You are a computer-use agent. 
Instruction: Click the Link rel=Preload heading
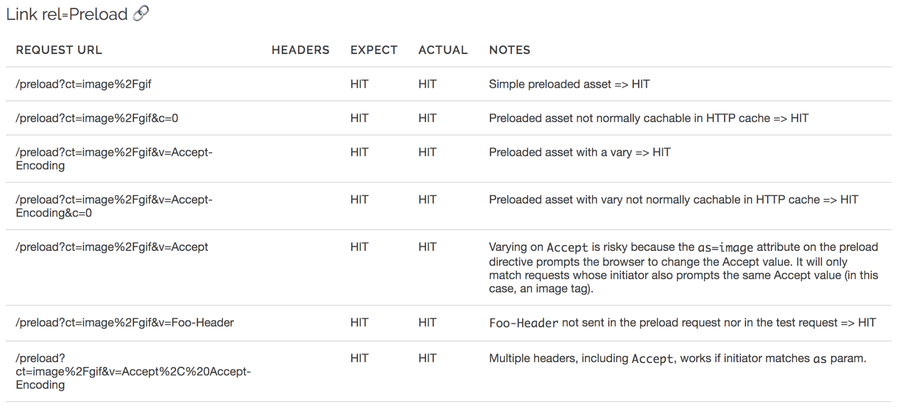67,14
